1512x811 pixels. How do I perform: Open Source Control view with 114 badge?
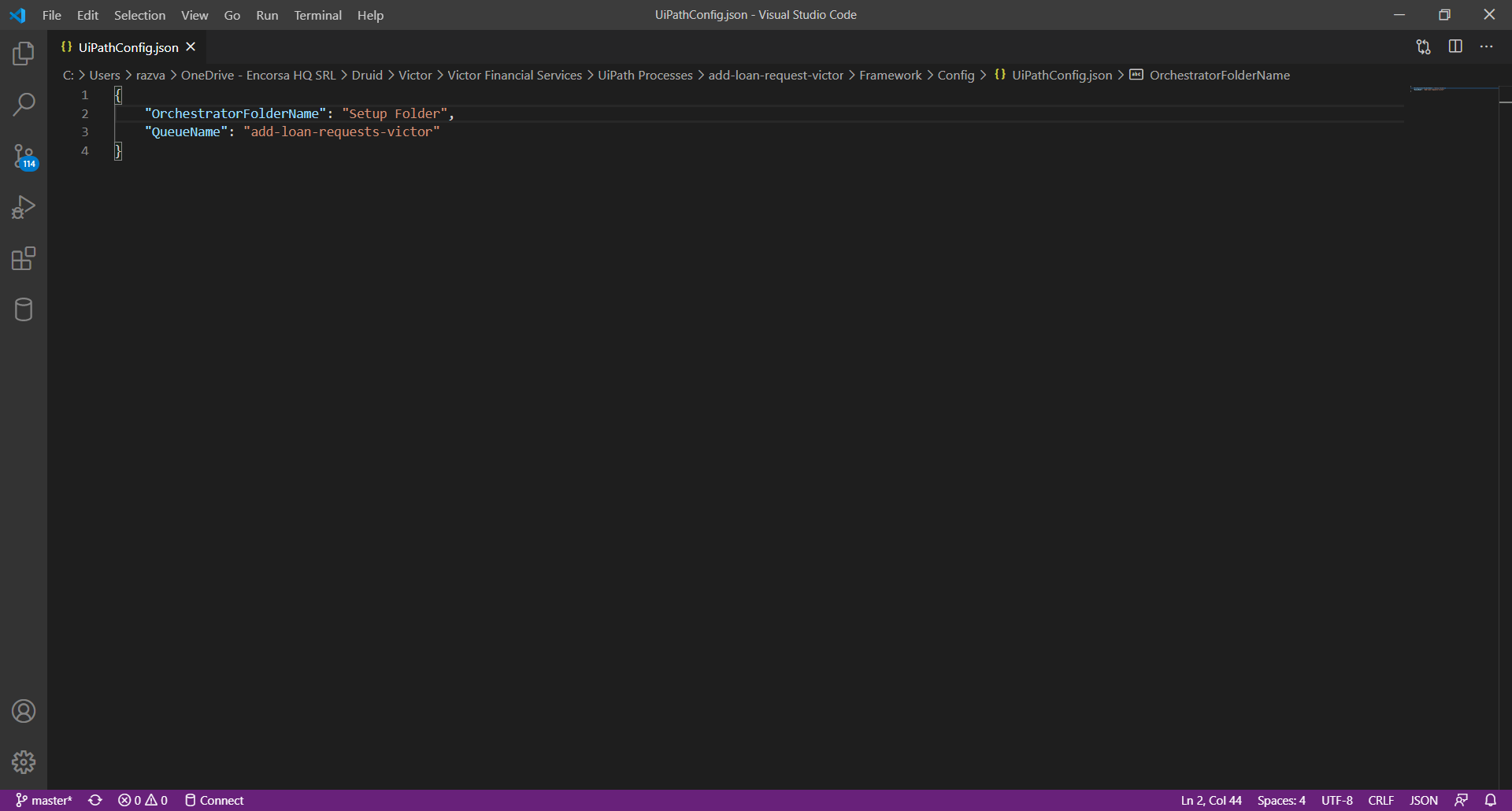pos(24,156)
